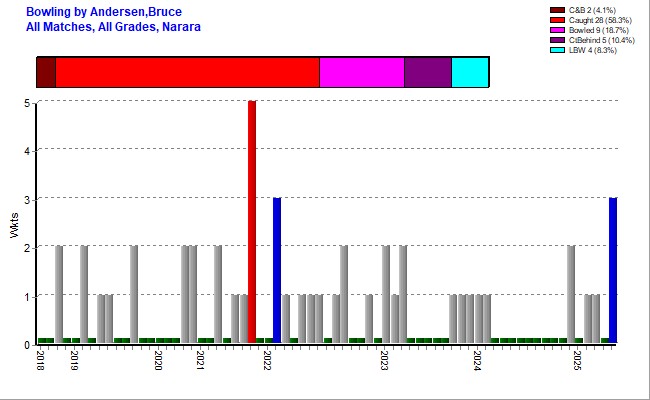Viewport: 650px width, 400px height.
Task: Click the tall red five-wicket bar
Action: 252,222
